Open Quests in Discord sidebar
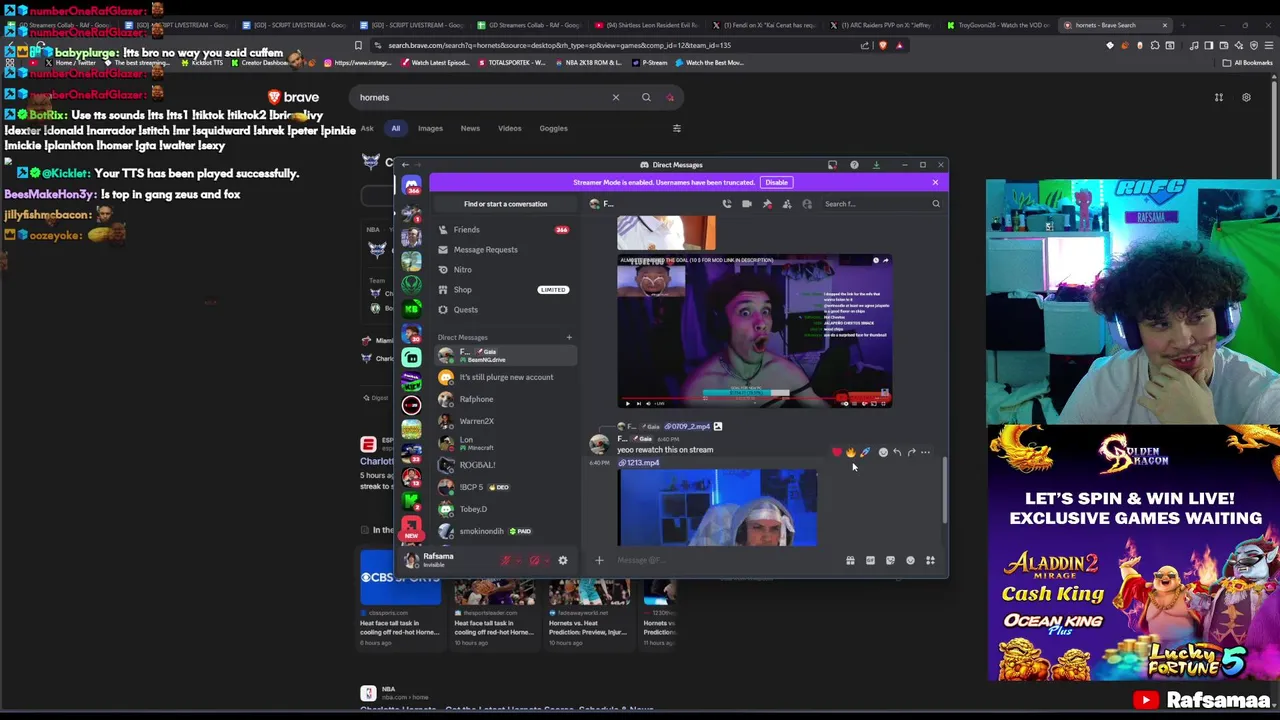This screenshot has height=720, width=1280. pos(504,310)
